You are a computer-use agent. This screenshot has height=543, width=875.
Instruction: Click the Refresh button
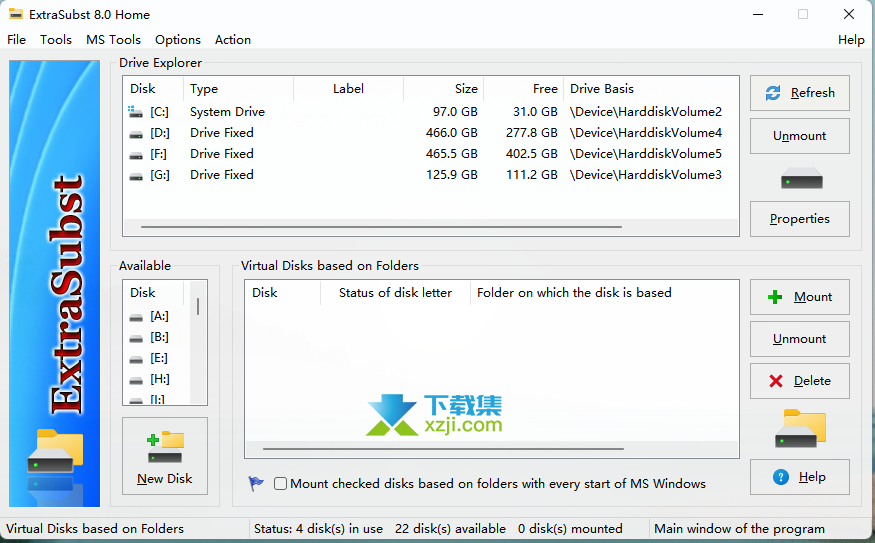(x=800, y=93)
